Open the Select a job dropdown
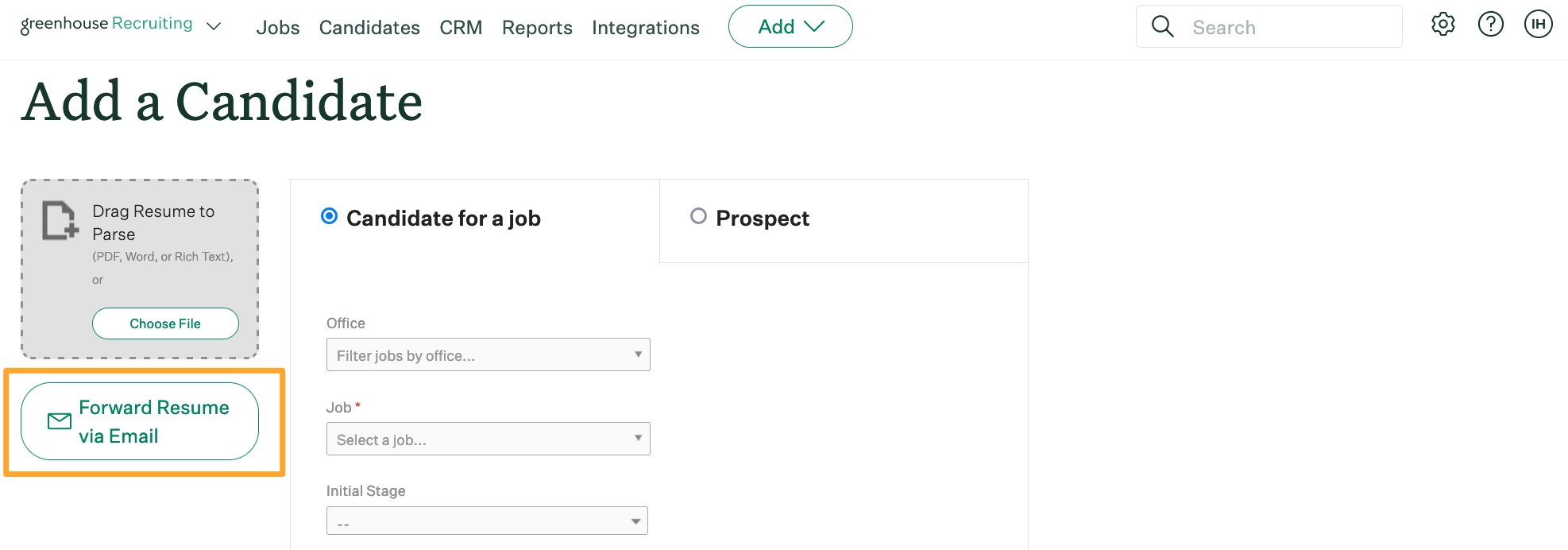 pos(488,439)
